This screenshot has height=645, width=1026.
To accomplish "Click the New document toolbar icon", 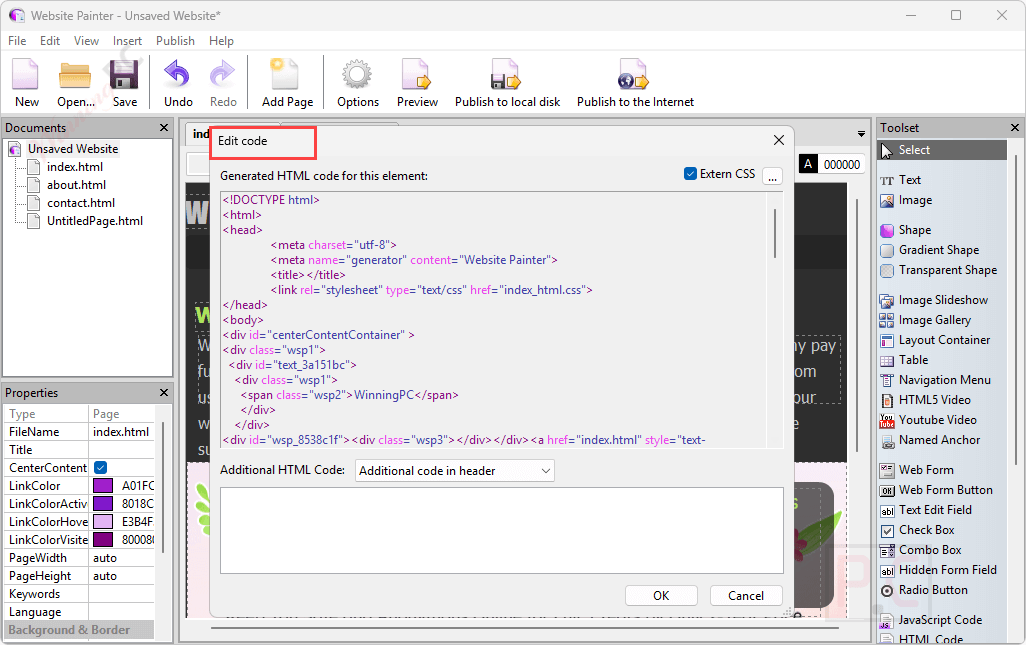I will pos(26,82).
